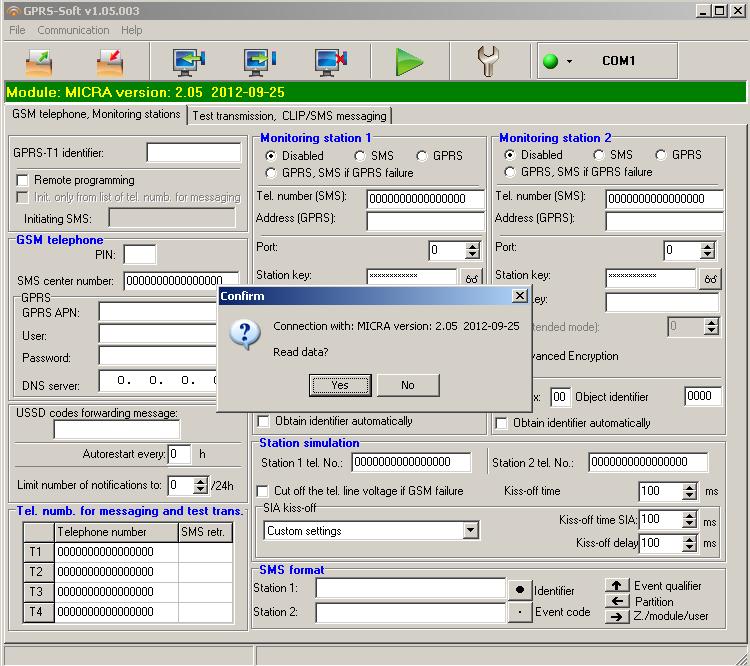Click the SMS format Station 1 field

click(410, 588)
